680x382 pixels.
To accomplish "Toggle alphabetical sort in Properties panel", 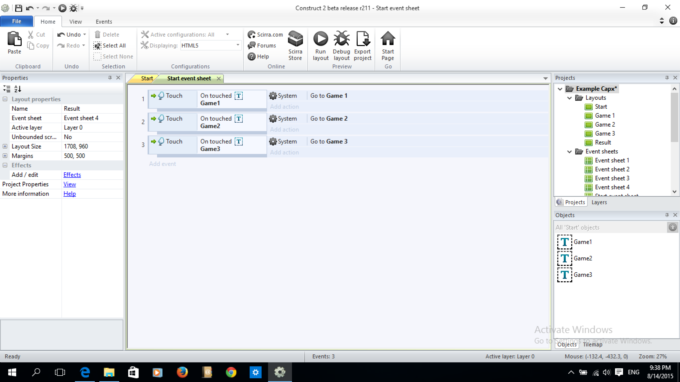I will (18, 89).
